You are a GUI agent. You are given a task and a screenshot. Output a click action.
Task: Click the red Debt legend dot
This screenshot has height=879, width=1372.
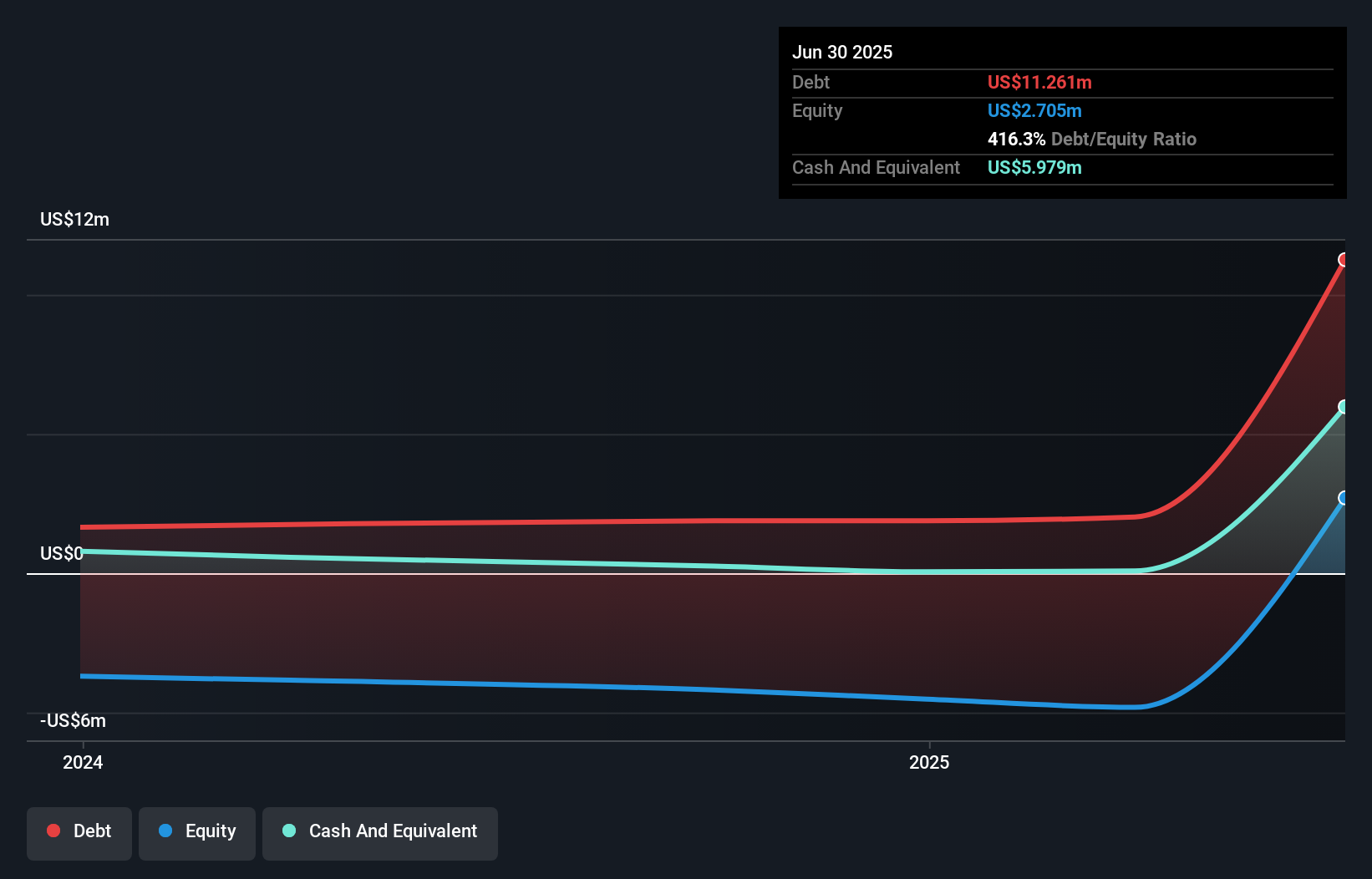click(53, 831)
